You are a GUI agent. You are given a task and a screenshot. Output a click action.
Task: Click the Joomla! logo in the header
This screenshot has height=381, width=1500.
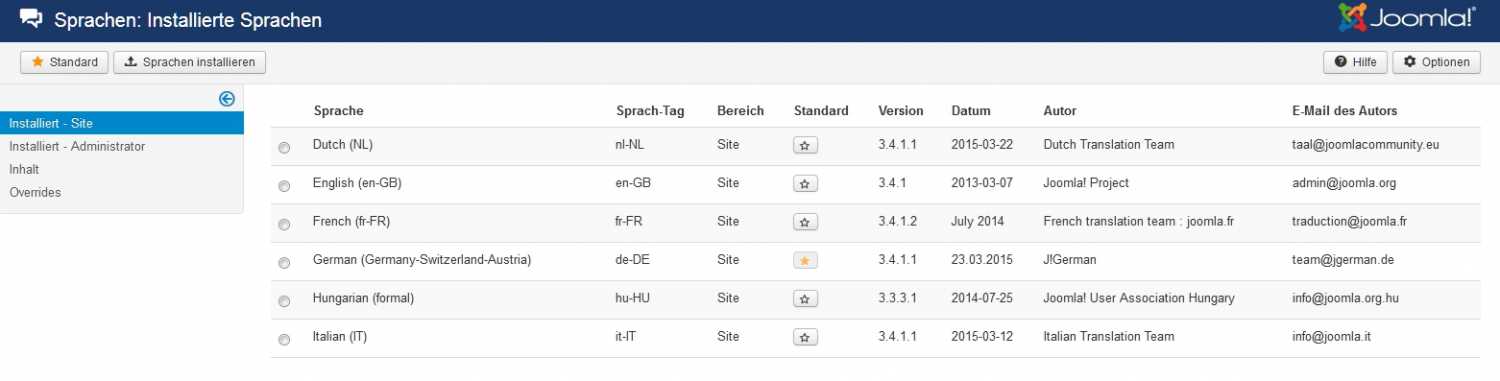pos(1405,19)
